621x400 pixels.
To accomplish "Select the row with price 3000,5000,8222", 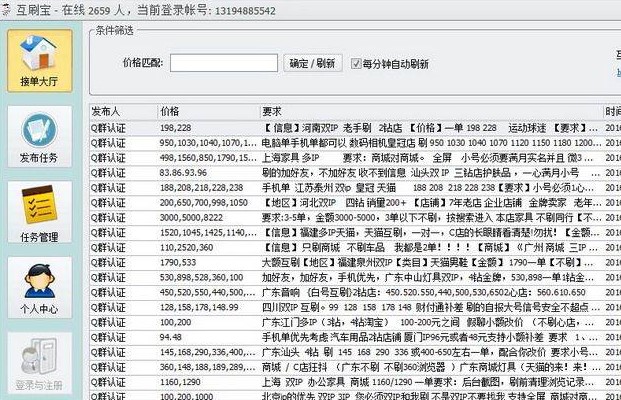I will pos(355,217).
